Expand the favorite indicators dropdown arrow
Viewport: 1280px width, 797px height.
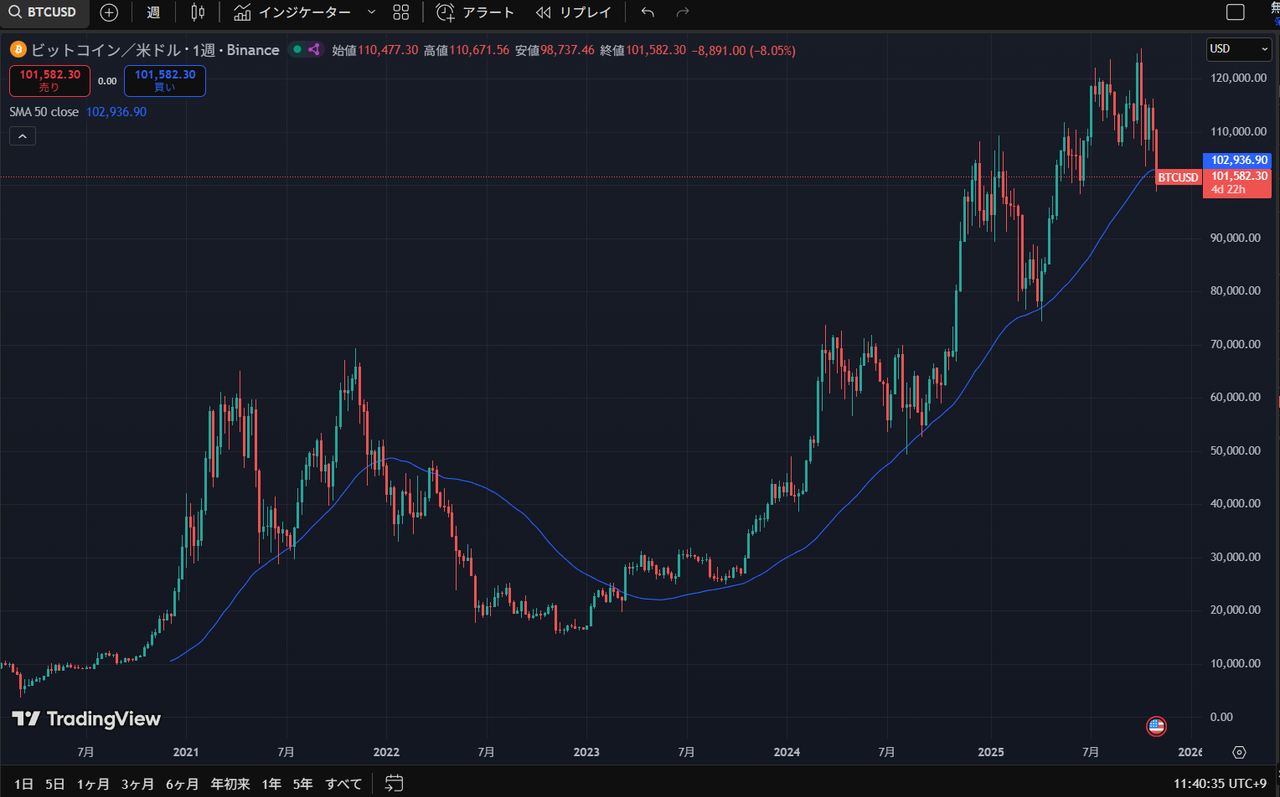[x=371, y=12]
